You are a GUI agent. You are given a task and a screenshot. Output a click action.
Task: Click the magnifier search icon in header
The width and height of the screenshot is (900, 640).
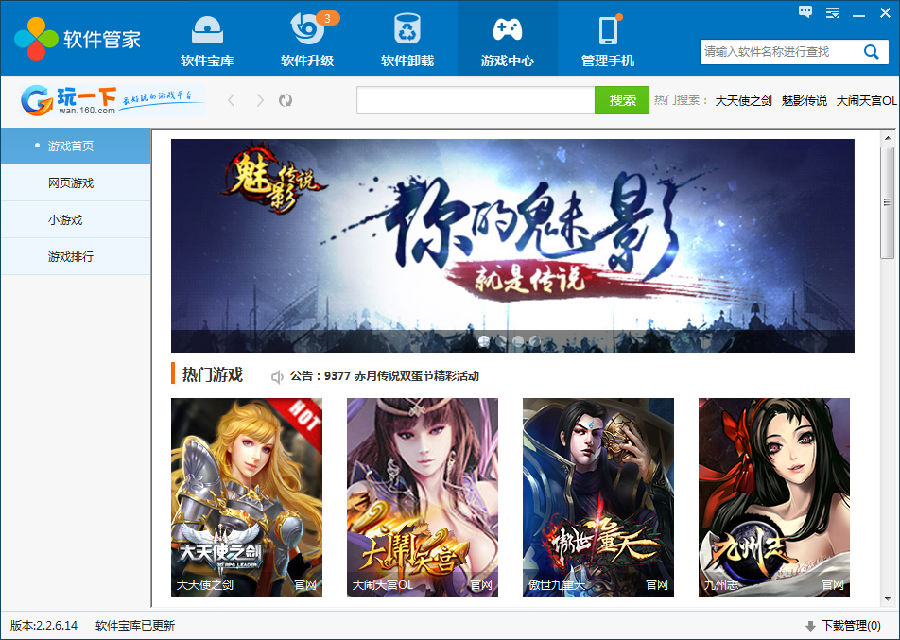pos(871,52)
